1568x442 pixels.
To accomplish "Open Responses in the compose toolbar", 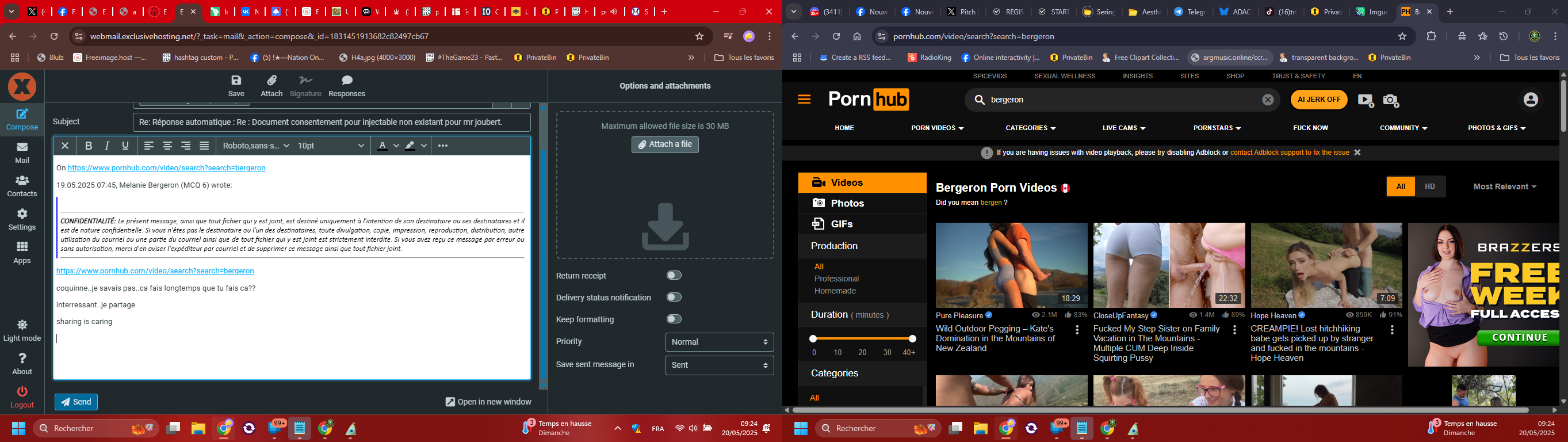I will (347, 86).
